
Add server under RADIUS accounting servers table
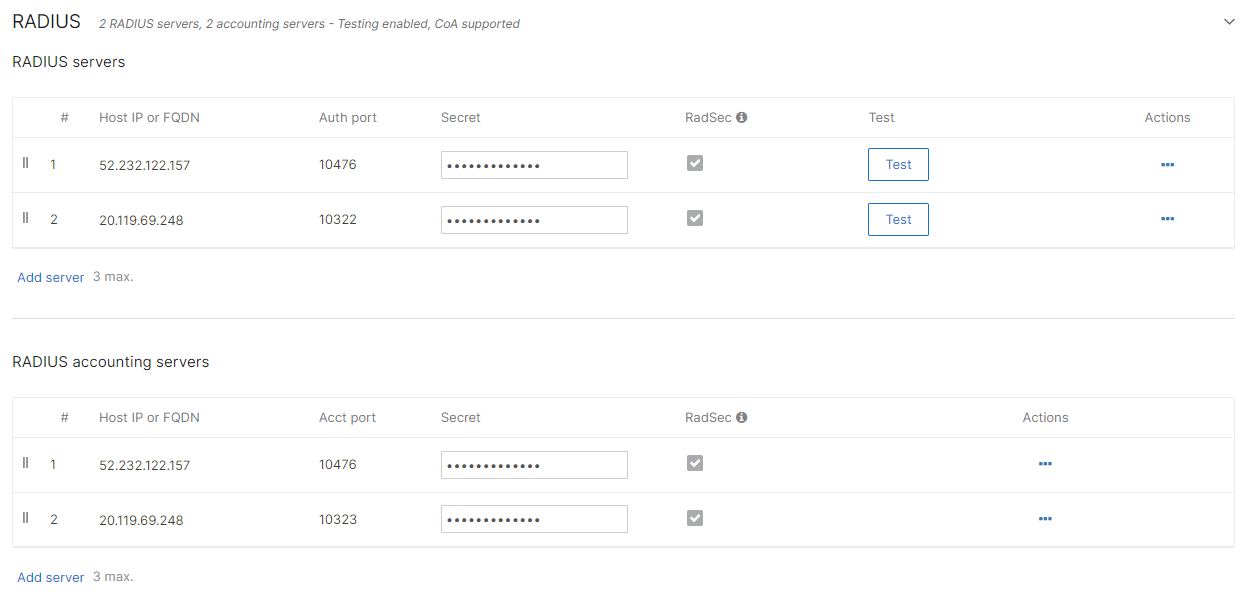51,577
